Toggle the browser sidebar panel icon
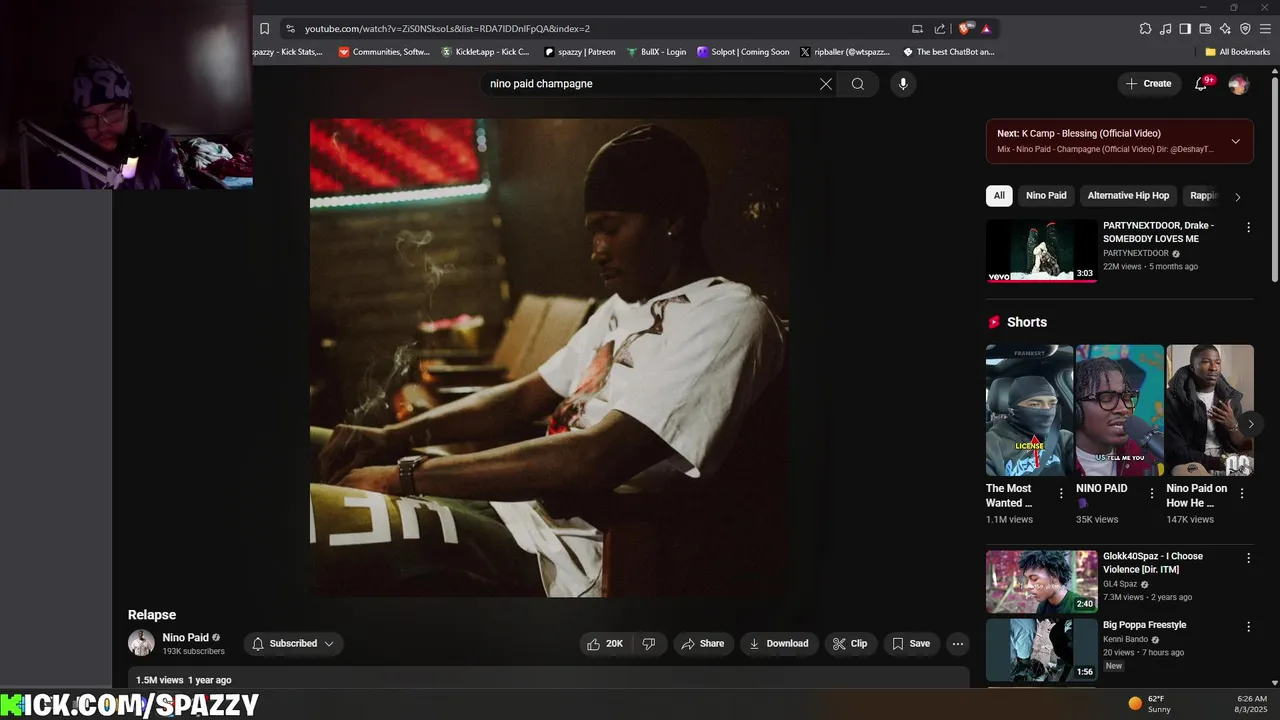Image resolution: width=1280 pixels, height=720 pixels. pyautogui.click(x=1185, y=29)
